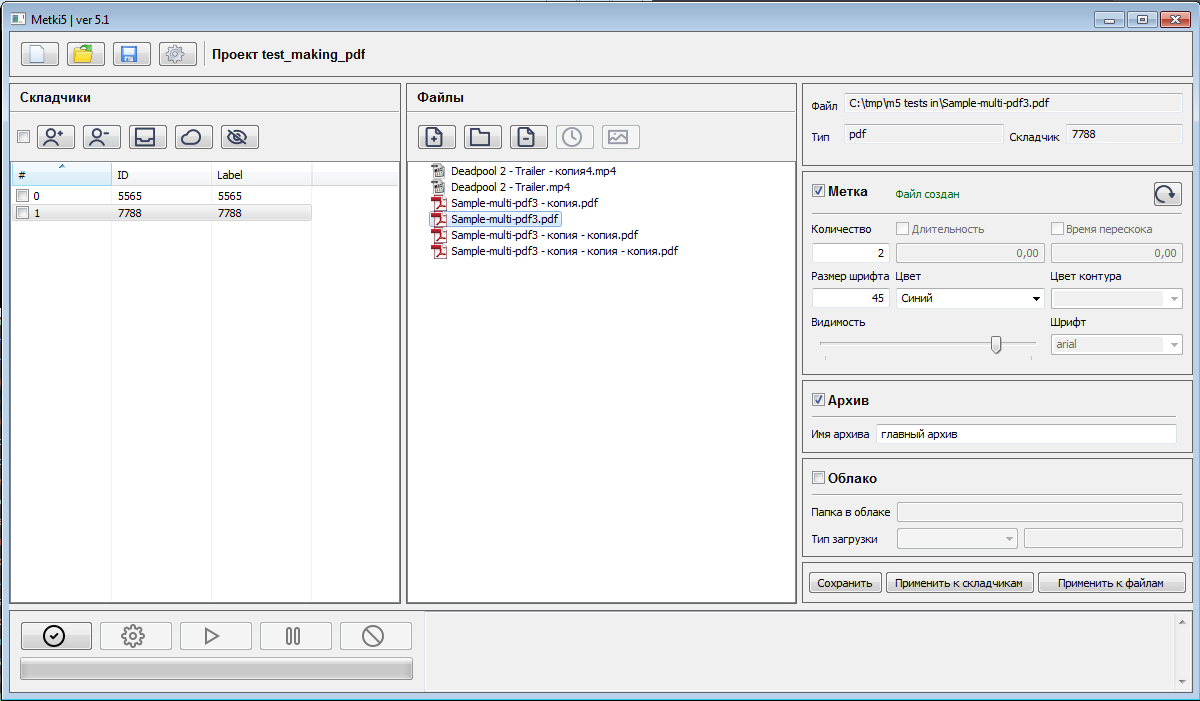
Task: Click the remove file icon in Файлы
Action: 528,137
